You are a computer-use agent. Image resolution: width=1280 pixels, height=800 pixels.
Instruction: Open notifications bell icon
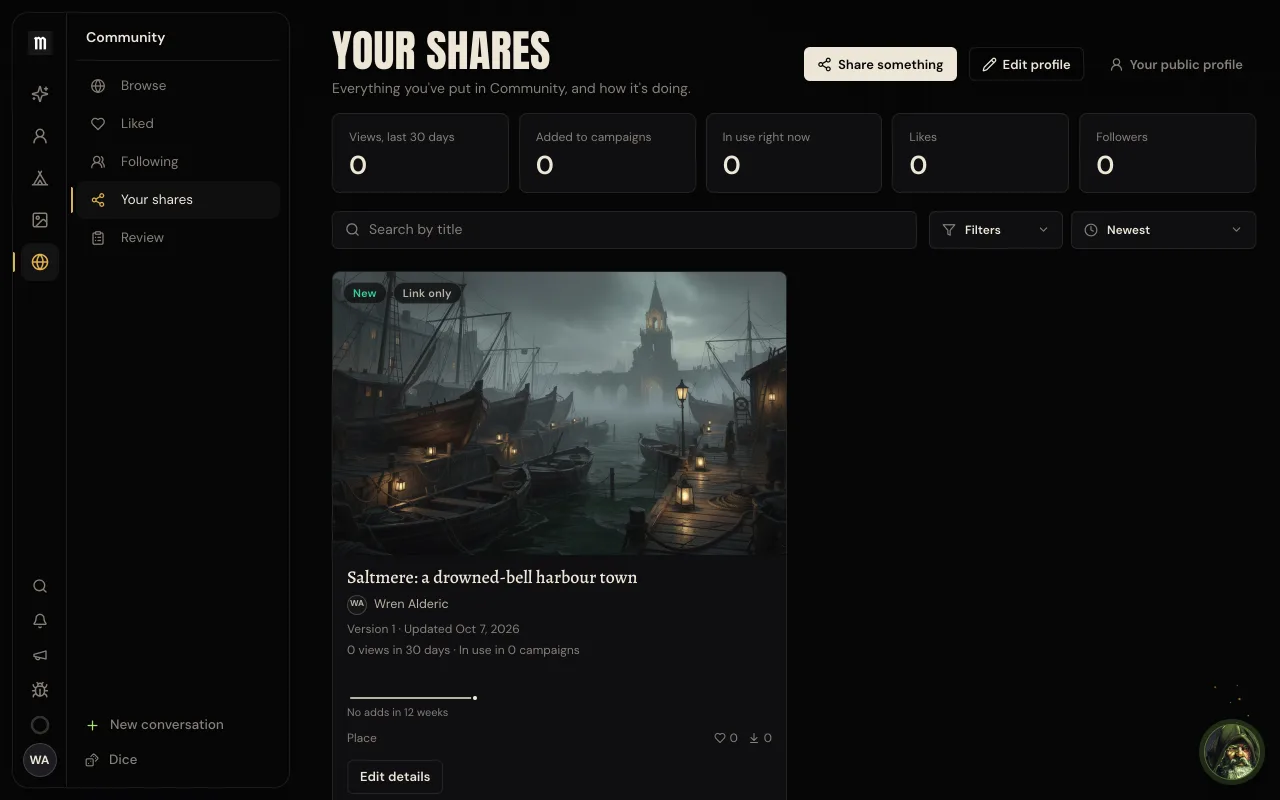coord(40,621)
